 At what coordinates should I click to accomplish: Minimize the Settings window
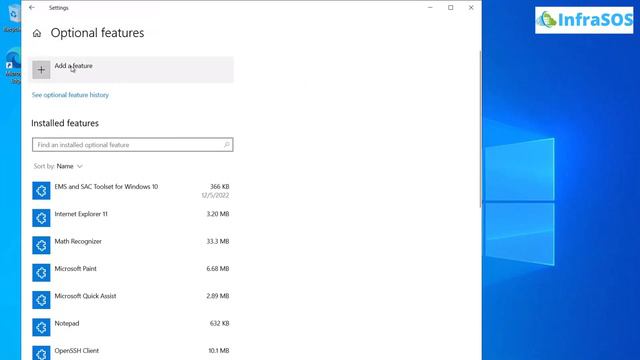point(430,8)
